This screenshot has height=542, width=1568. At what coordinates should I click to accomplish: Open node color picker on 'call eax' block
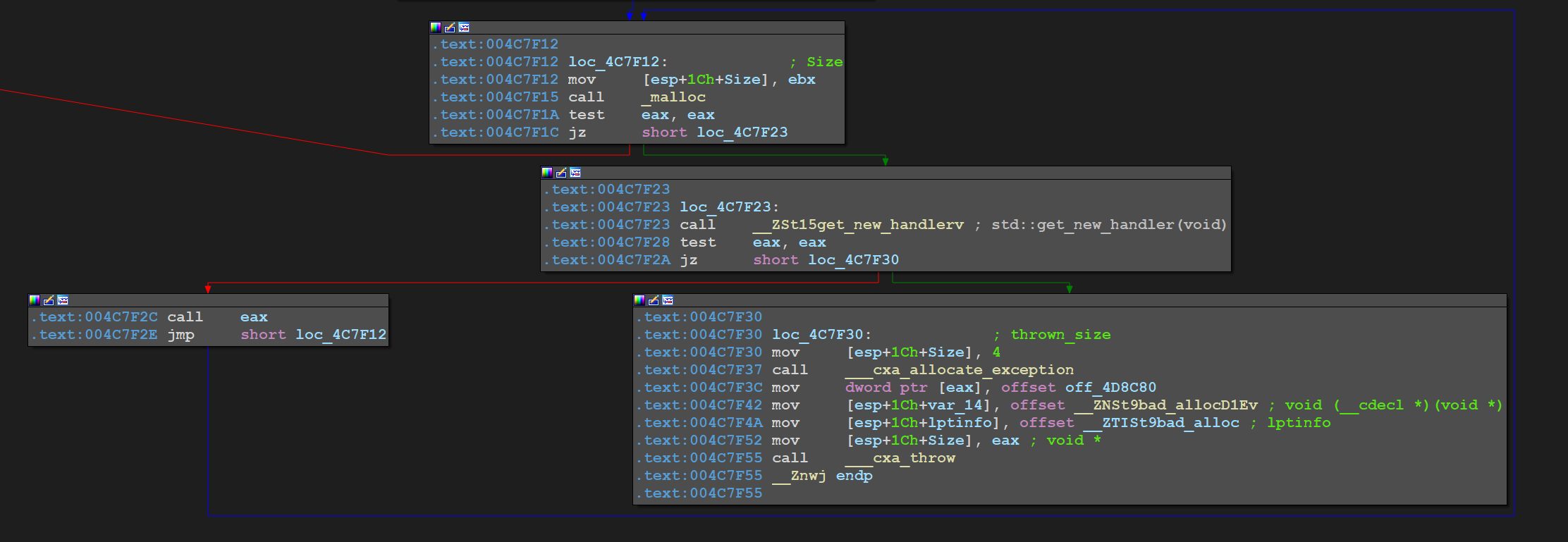click(35, 300)
